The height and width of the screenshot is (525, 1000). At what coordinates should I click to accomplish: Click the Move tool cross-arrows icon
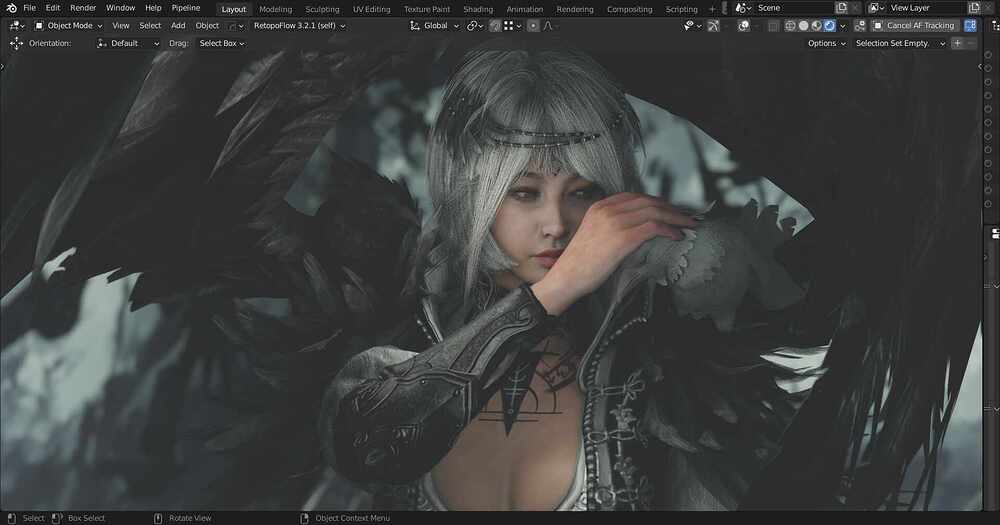16,43
